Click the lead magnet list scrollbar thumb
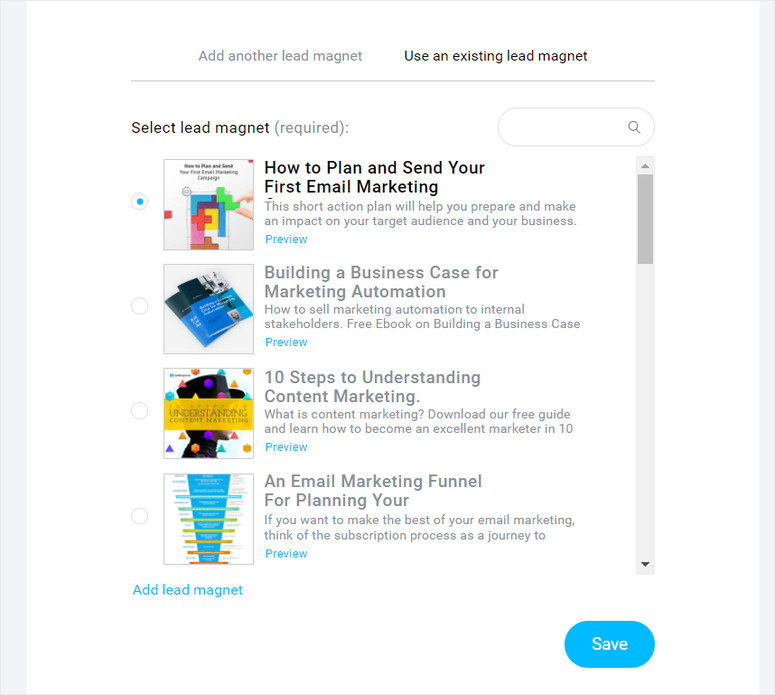The width and height of the screenshot is (775, 695). pos(645,219)
